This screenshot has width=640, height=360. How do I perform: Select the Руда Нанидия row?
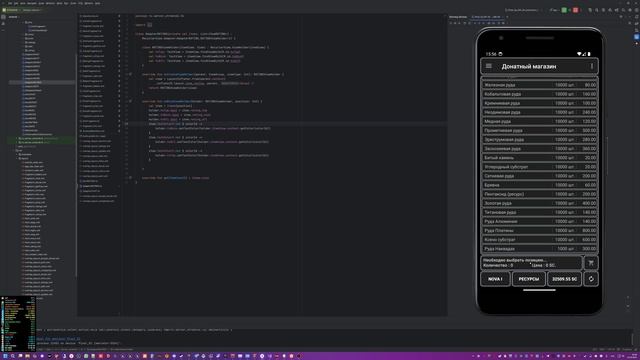(x=540, y=249)
